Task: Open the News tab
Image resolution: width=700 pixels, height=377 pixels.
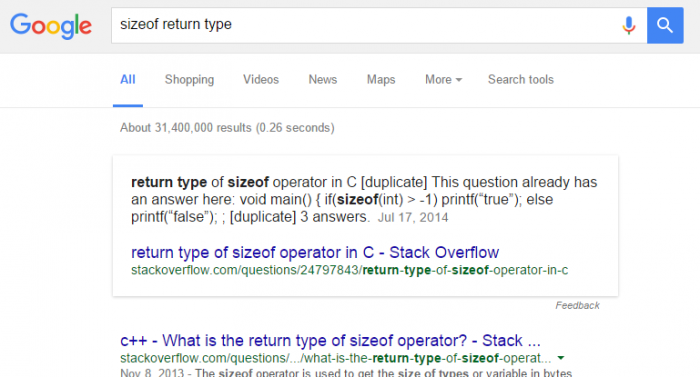Action: click(x=323, y=80)
